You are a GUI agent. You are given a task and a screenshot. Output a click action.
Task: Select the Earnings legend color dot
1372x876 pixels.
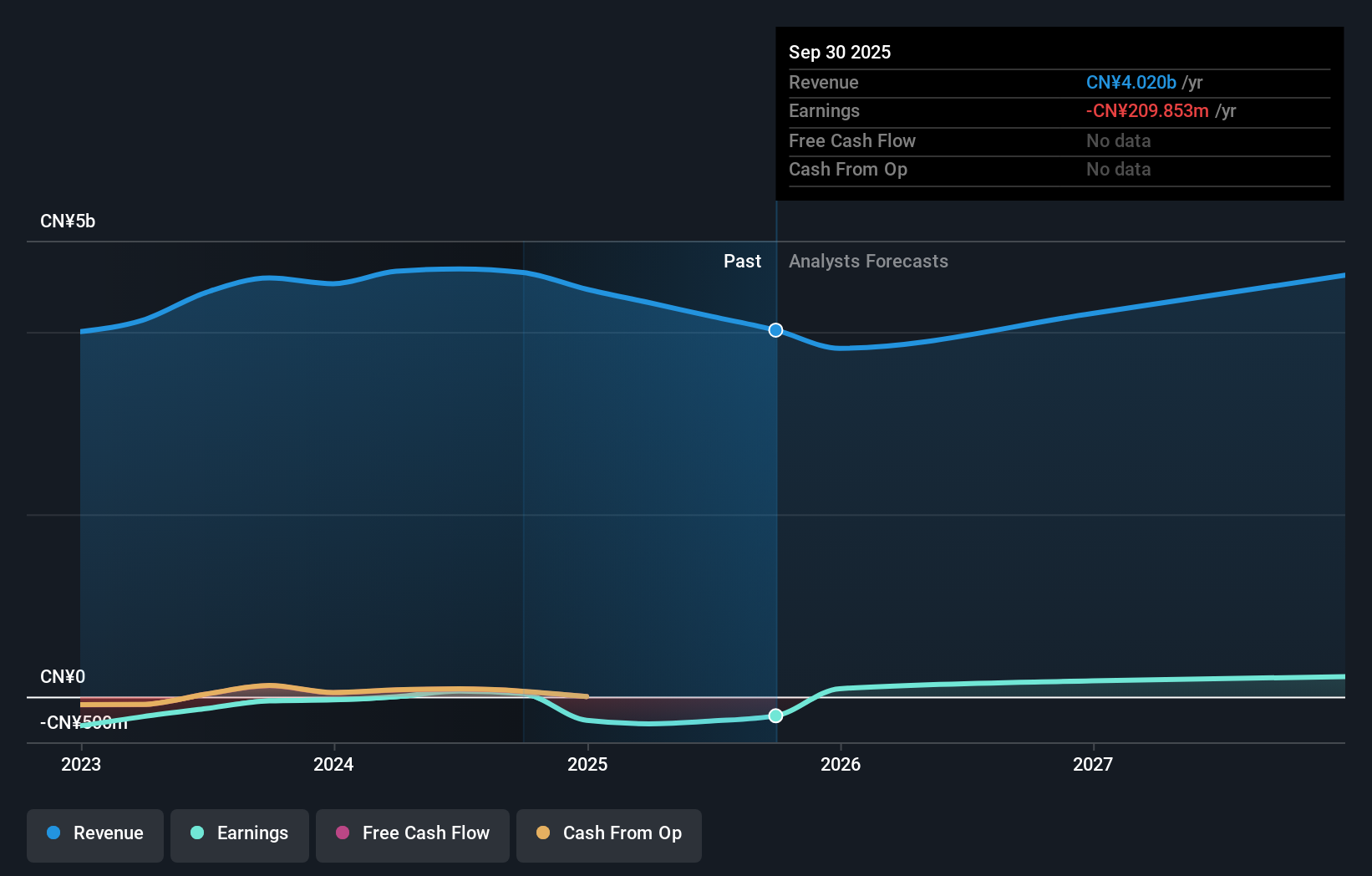point(197,833)
